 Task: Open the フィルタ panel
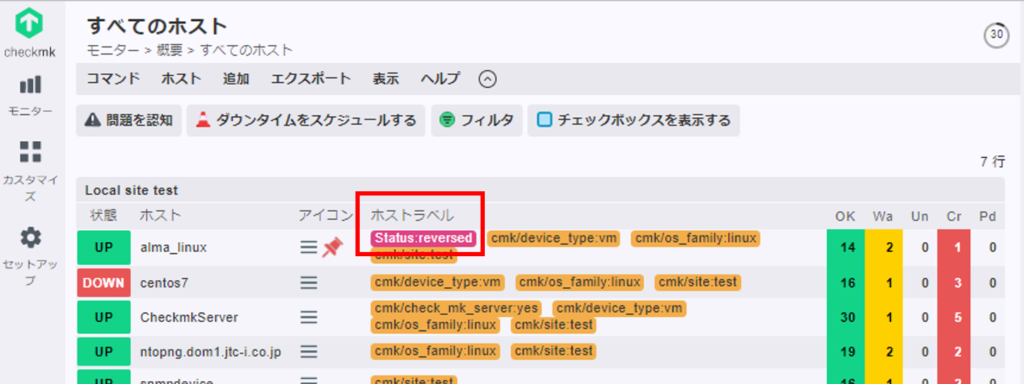[477, 121]
